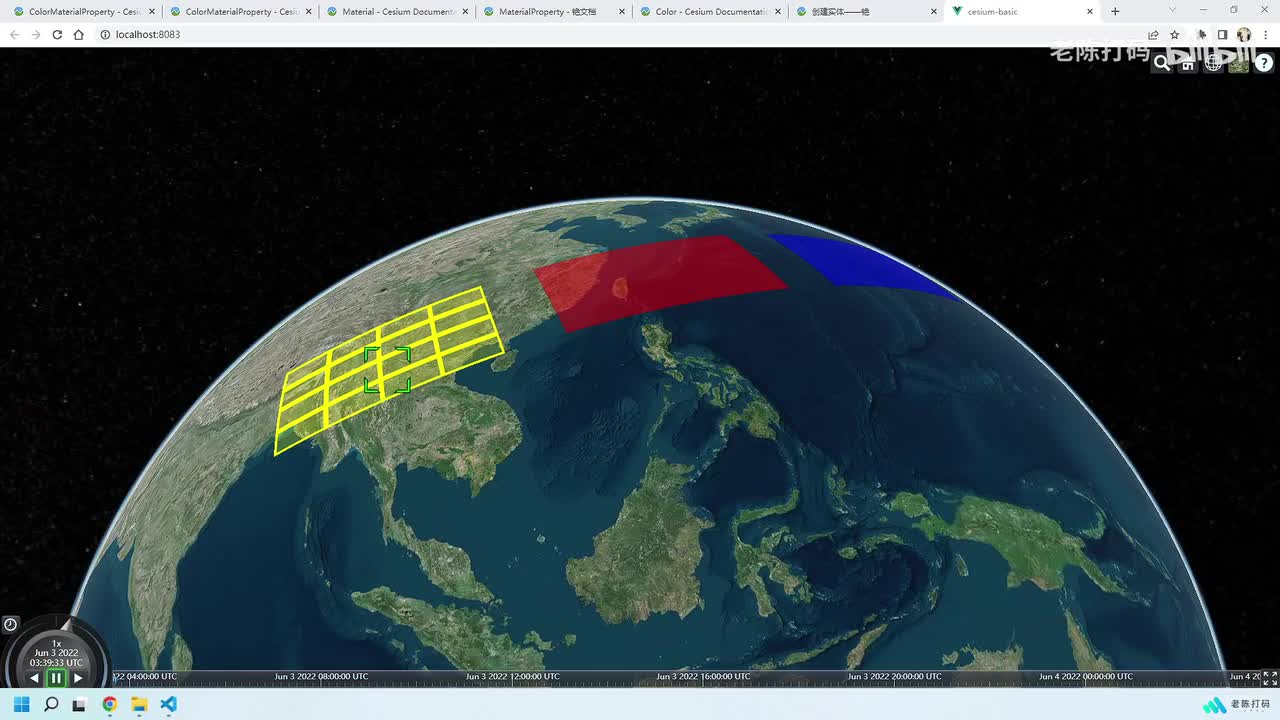This screenshot has height=720, width=1280.
Task: Go forward in browser history
Action: 36,35
